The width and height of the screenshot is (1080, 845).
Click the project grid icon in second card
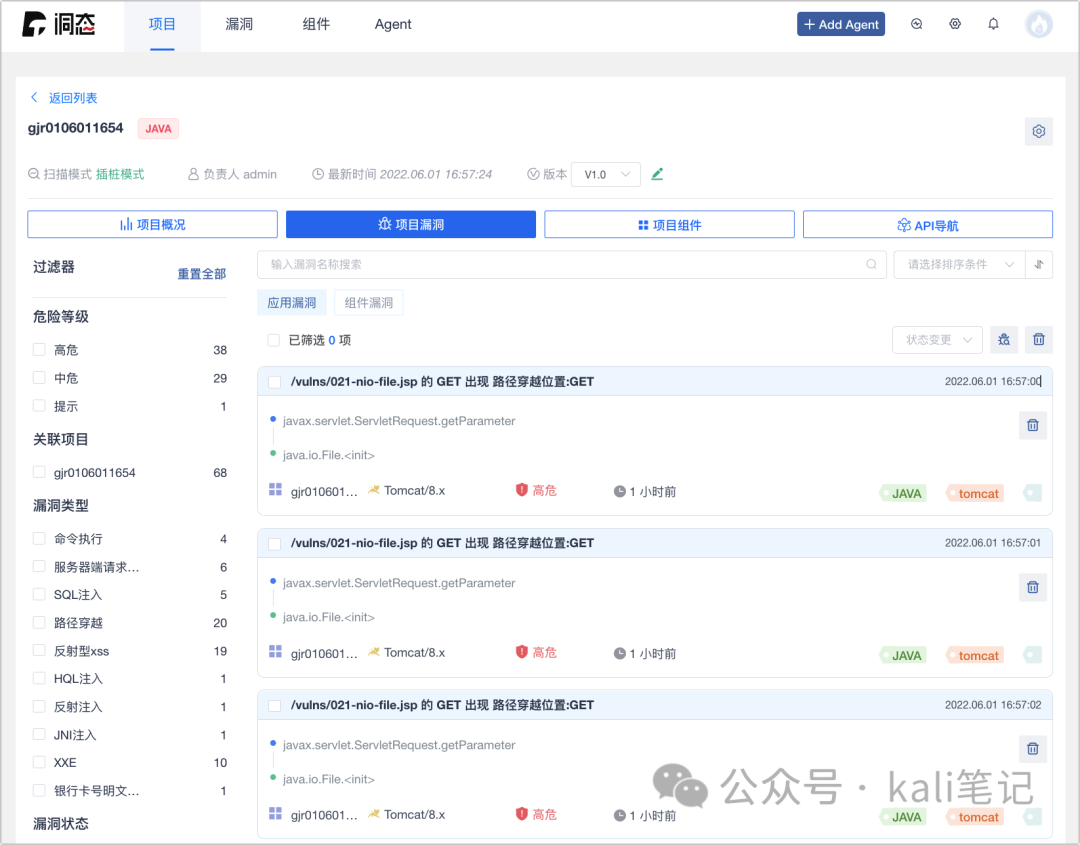pyautogui.click(x=276, y=651)
